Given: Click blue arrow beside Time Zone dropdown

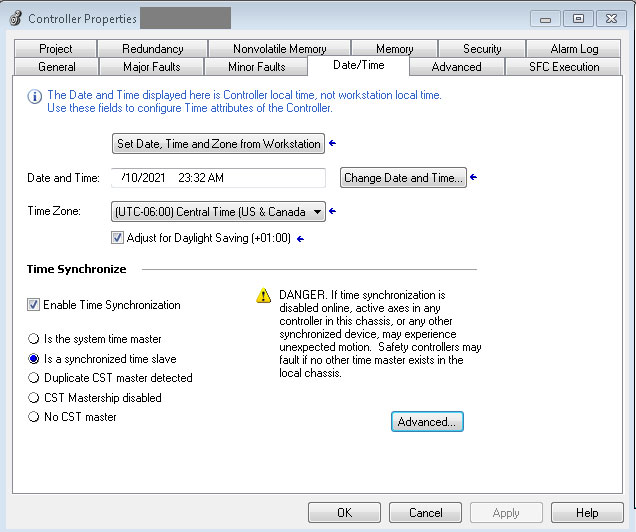Looking at the screenshot, I should [333, 211].
